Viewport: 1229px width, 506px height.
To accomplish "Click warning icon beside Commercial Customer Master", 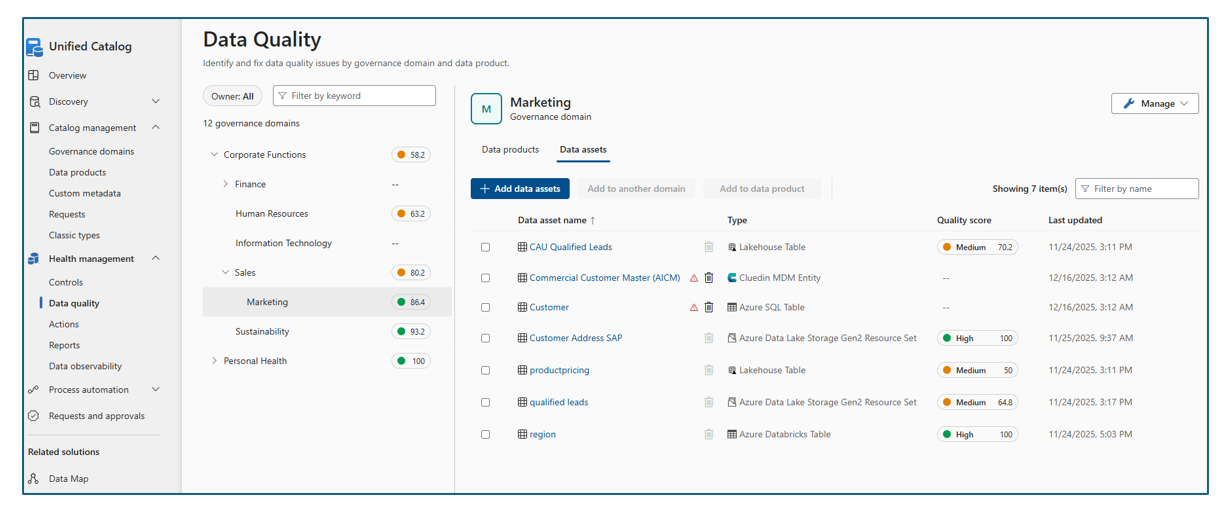I will tap(694, 278).
